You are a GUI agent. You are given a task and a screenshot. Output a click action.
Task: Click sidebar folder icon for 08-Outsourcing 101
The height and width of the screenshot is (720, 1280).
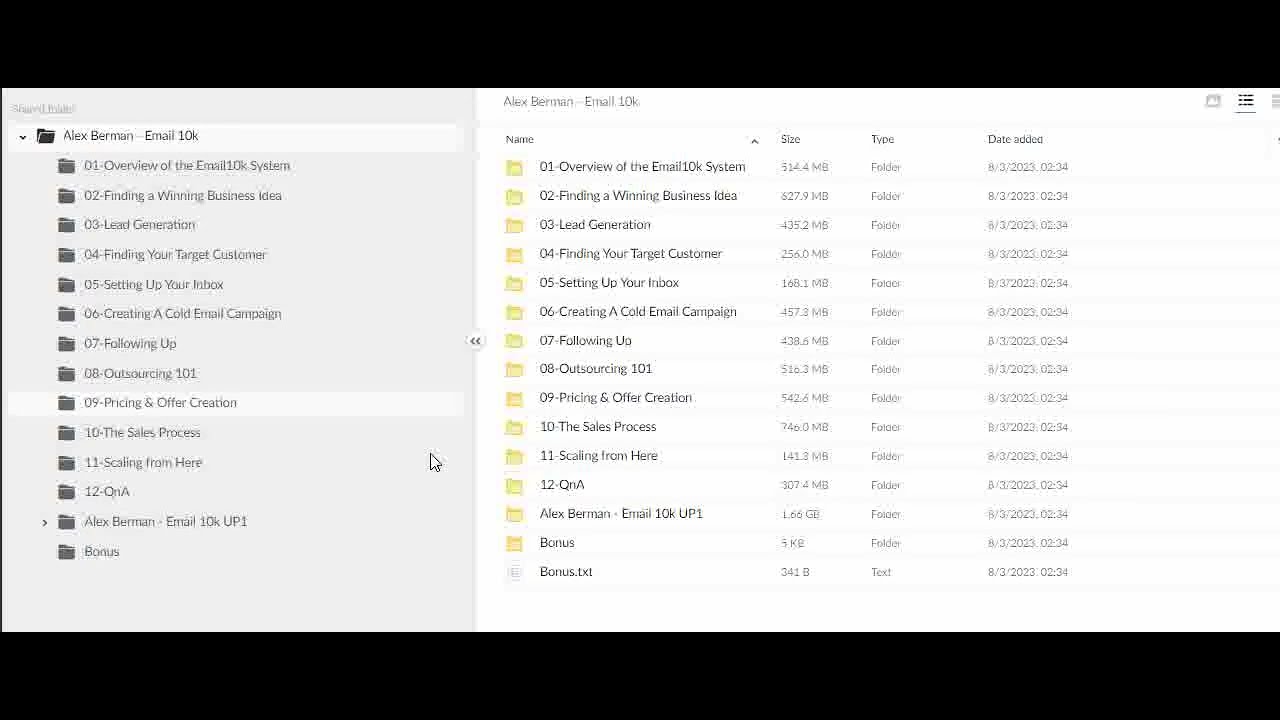click(x=67, y=374)
